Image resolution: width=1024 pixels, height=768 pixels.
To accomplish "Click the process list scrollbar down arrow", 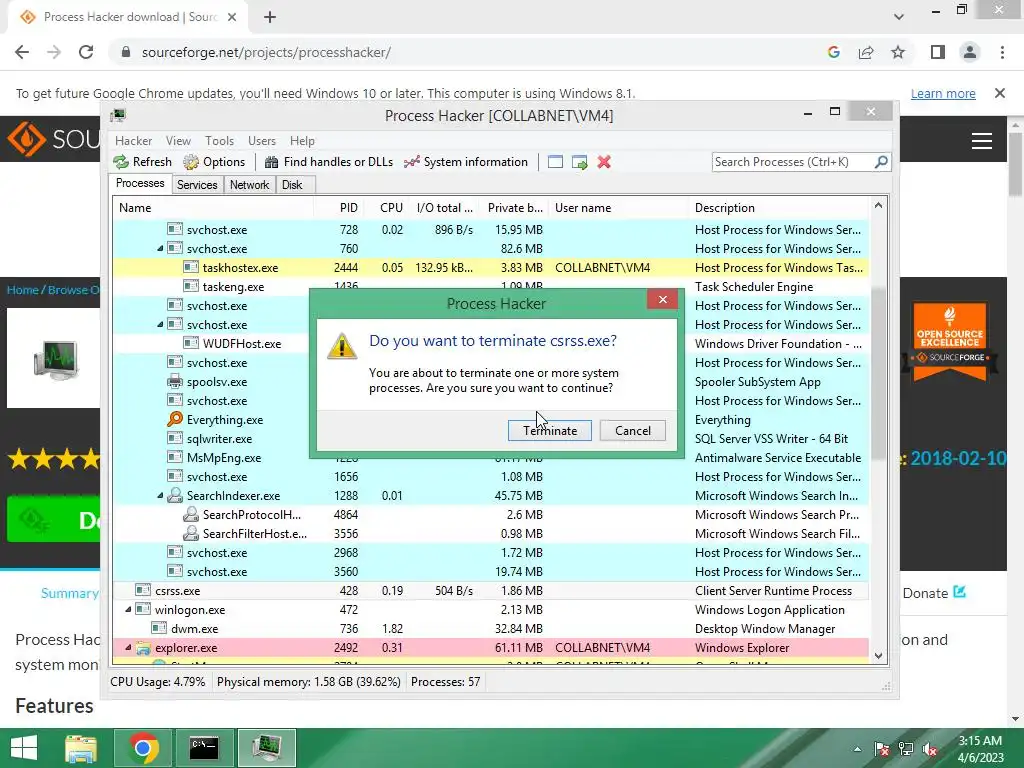I will [878, 656].
